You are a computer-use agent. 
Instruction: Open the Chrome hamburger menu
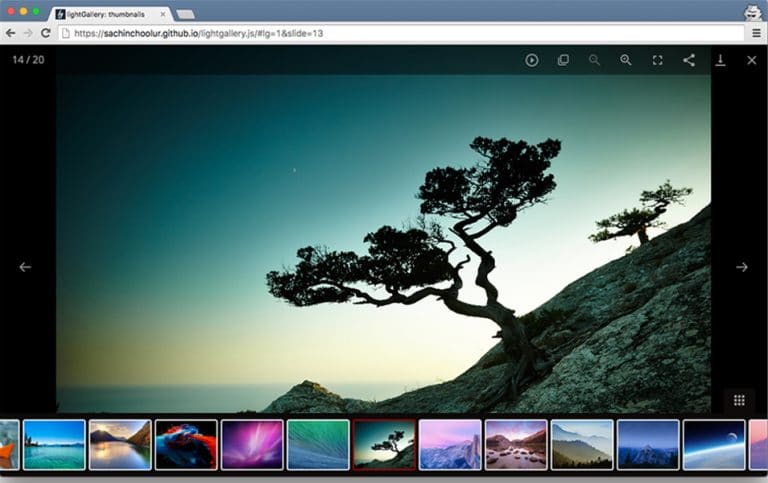pyautogui.click(x=756, y=33)
